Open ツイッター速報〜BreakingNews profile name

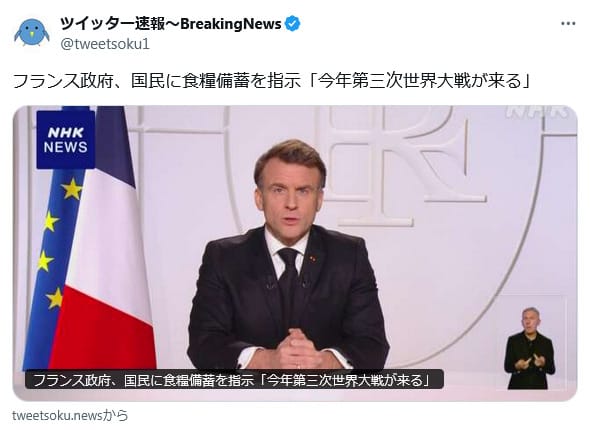170,24
